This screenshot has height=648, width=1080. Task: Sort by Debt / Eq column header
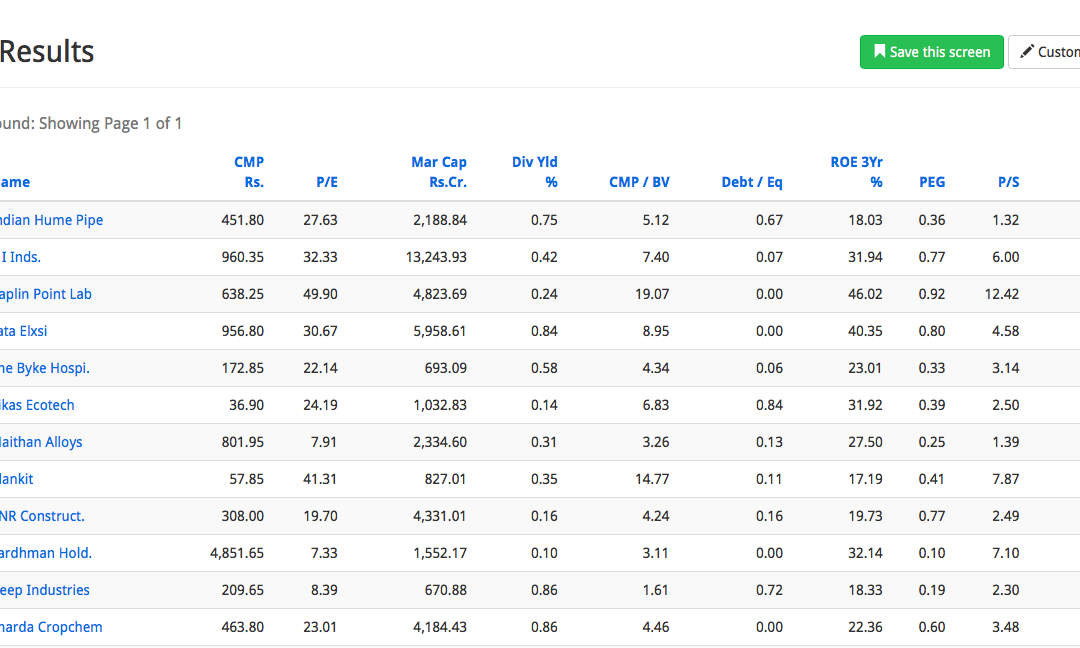752,182
